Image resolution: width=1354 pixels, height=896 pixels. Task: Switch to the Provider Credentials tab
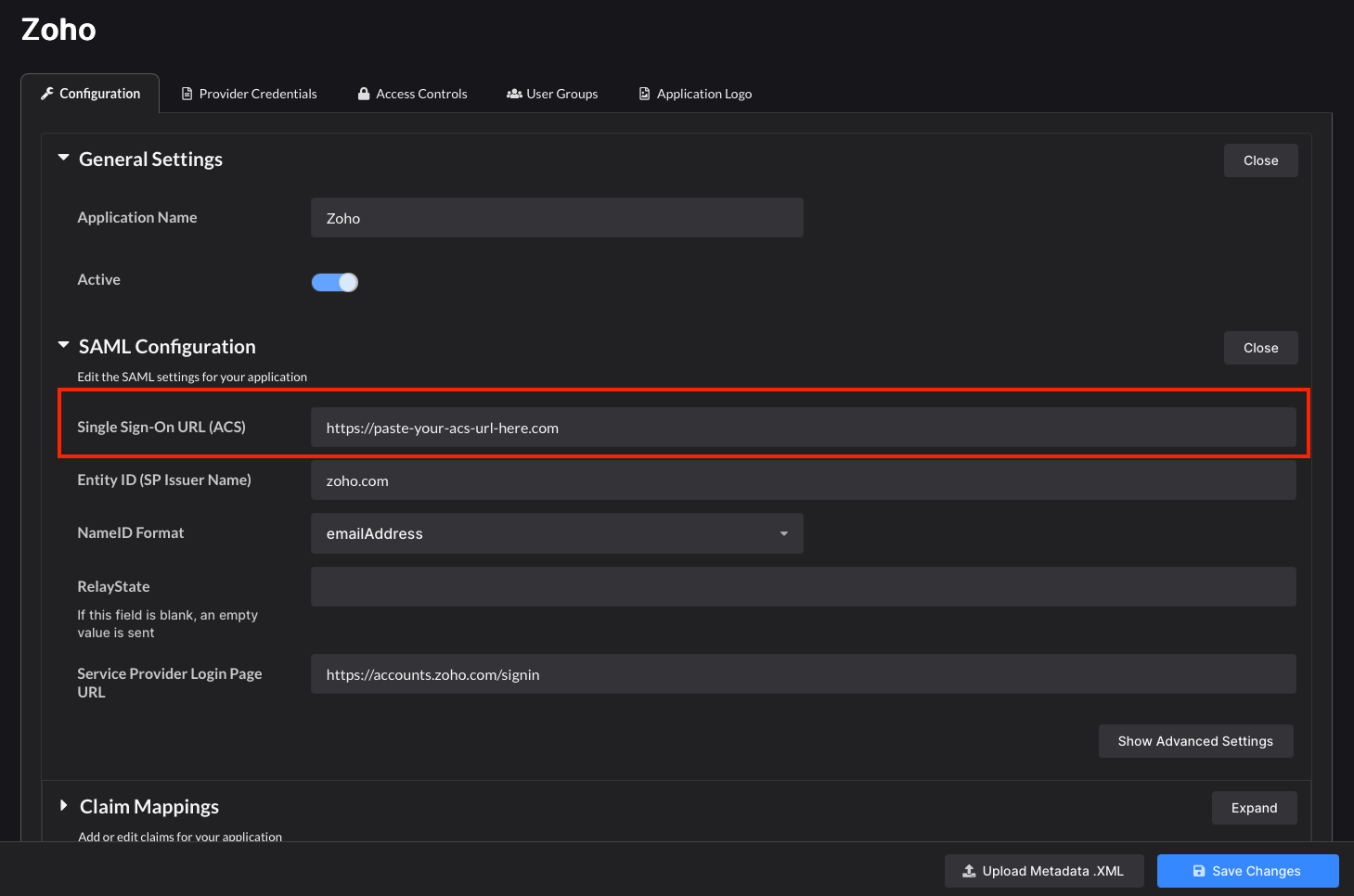point(249,94)
